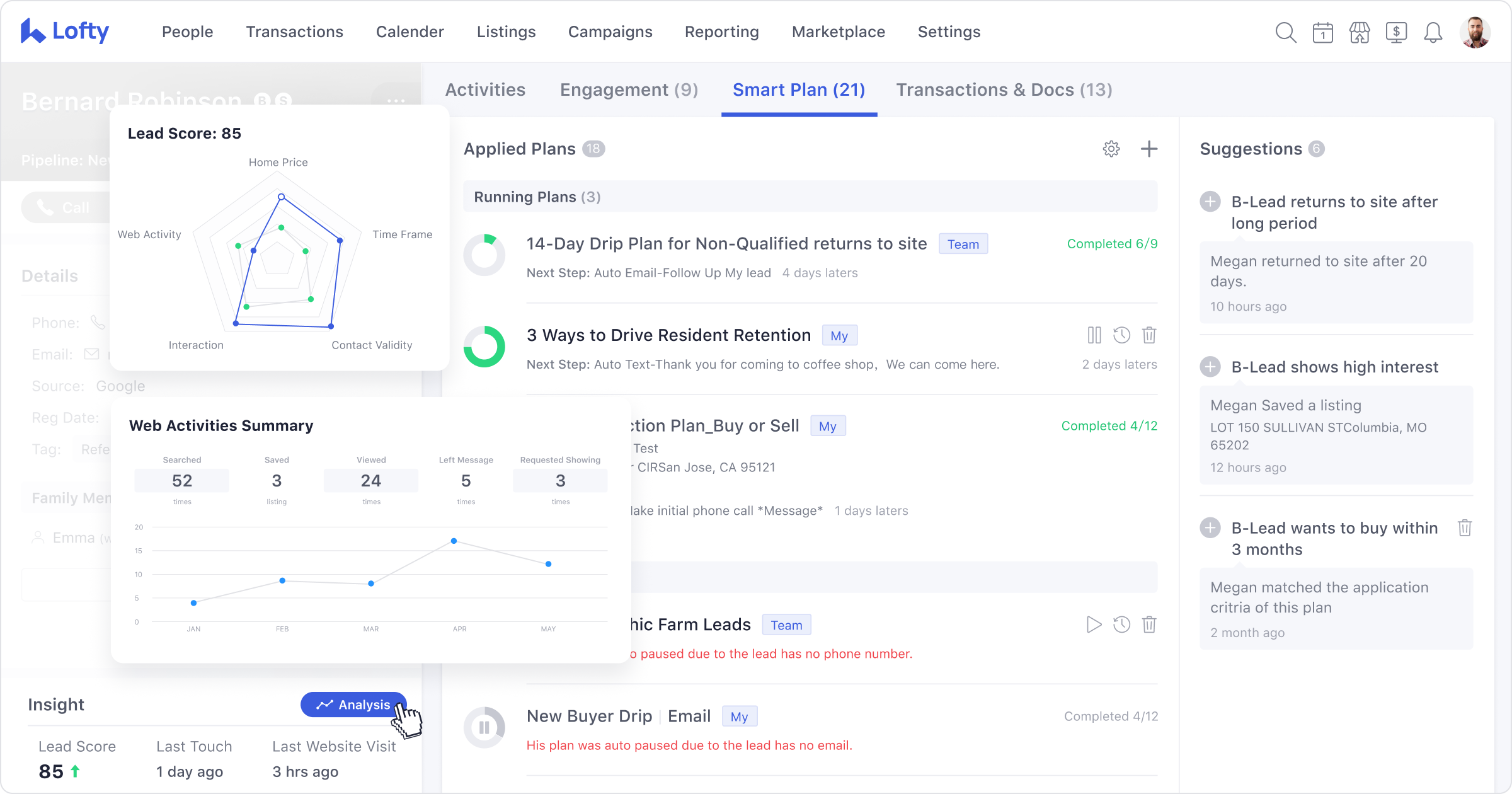View history of 3 Ways to Drive Resident Retention

coord(1122,335)
